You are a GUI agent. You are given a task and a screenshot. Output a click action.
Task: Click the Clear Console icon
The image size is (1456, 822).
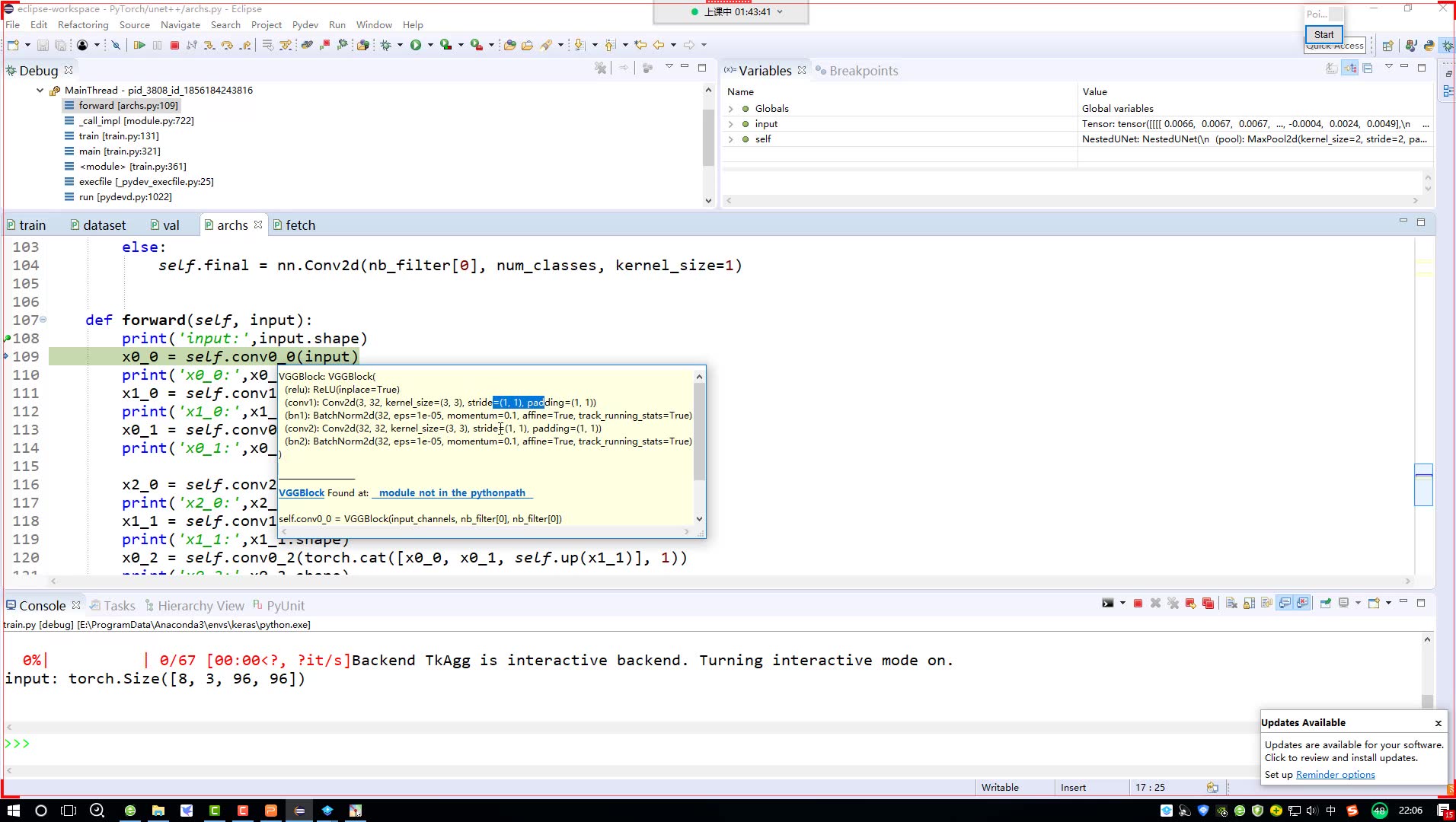(1231, 604)
